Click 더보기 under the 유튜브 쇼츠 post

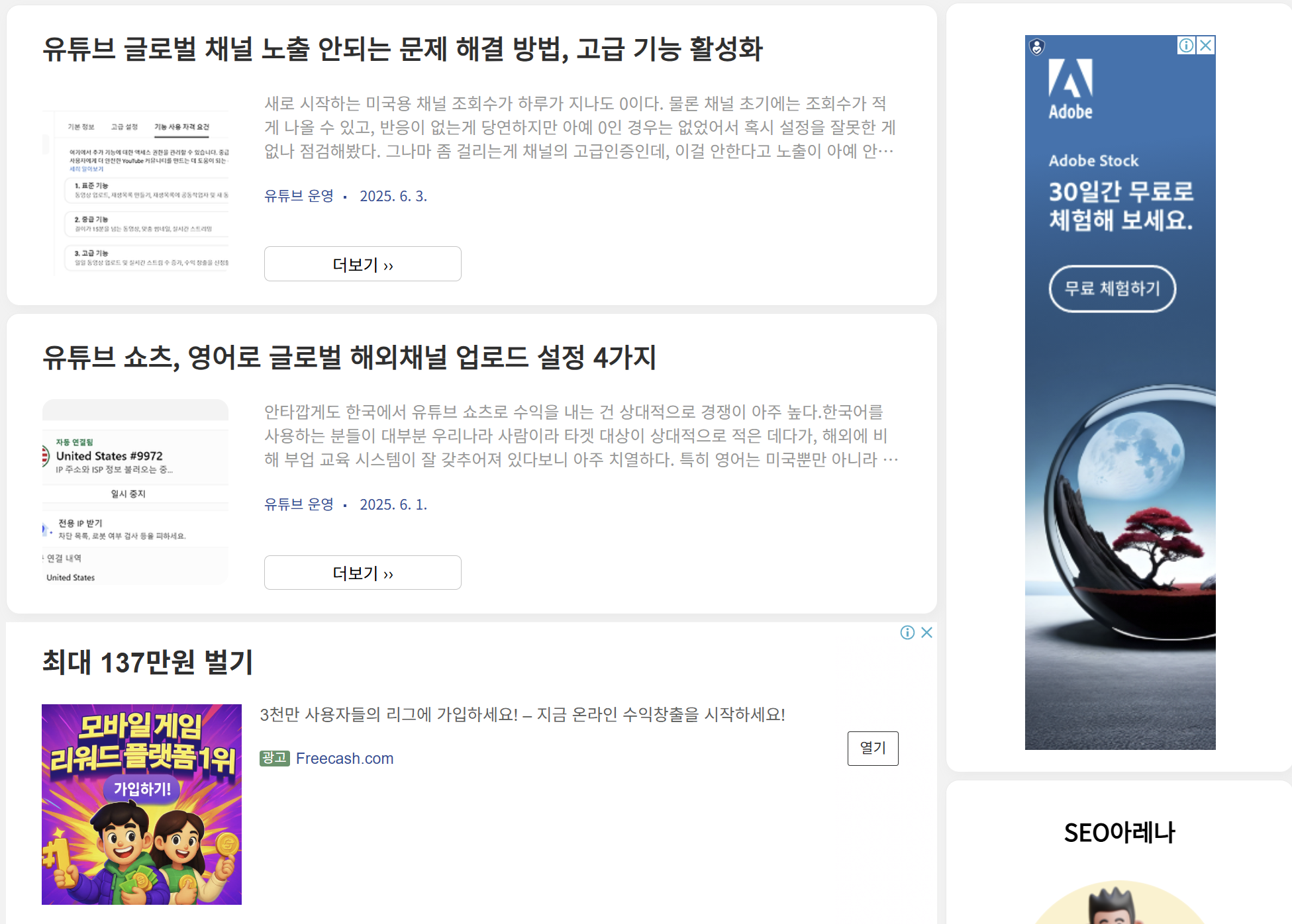tap(362, 573)
